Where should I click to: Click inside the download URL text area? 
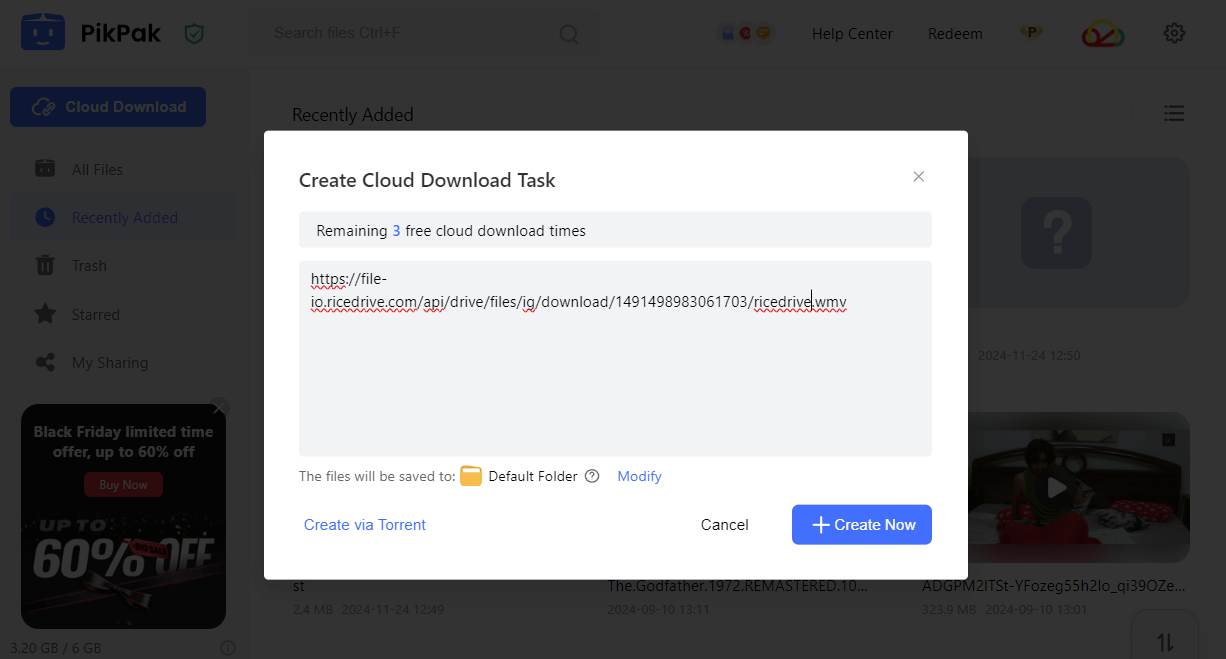coord(614,380)
